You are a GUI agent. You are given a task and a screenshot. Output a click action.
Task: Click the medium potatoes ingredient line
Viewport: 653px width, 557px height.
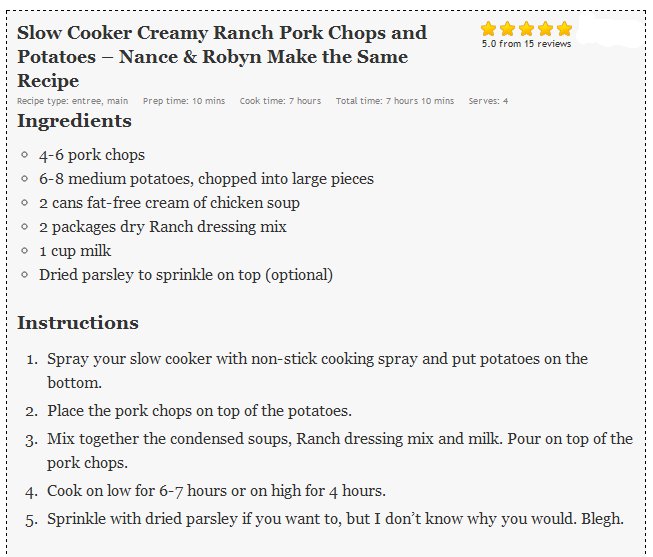[x=206, y=179]
